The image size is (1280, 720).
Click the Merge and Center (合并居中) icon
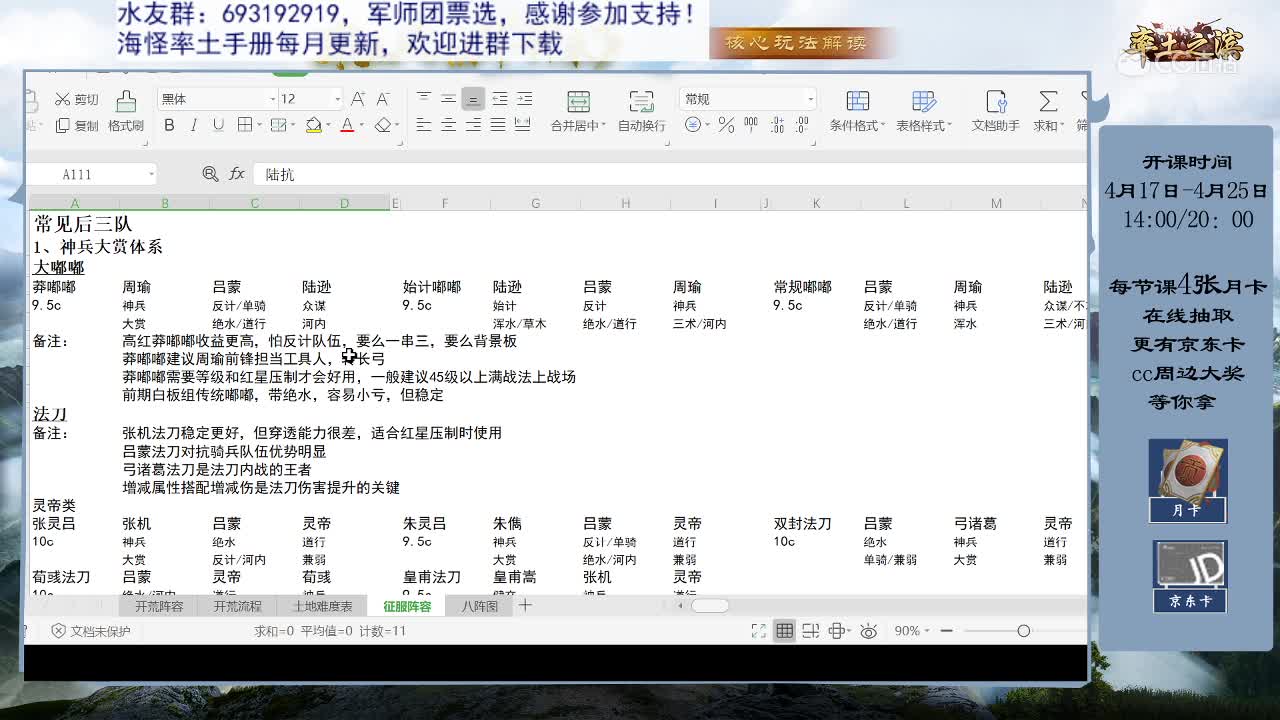(578, 101)
